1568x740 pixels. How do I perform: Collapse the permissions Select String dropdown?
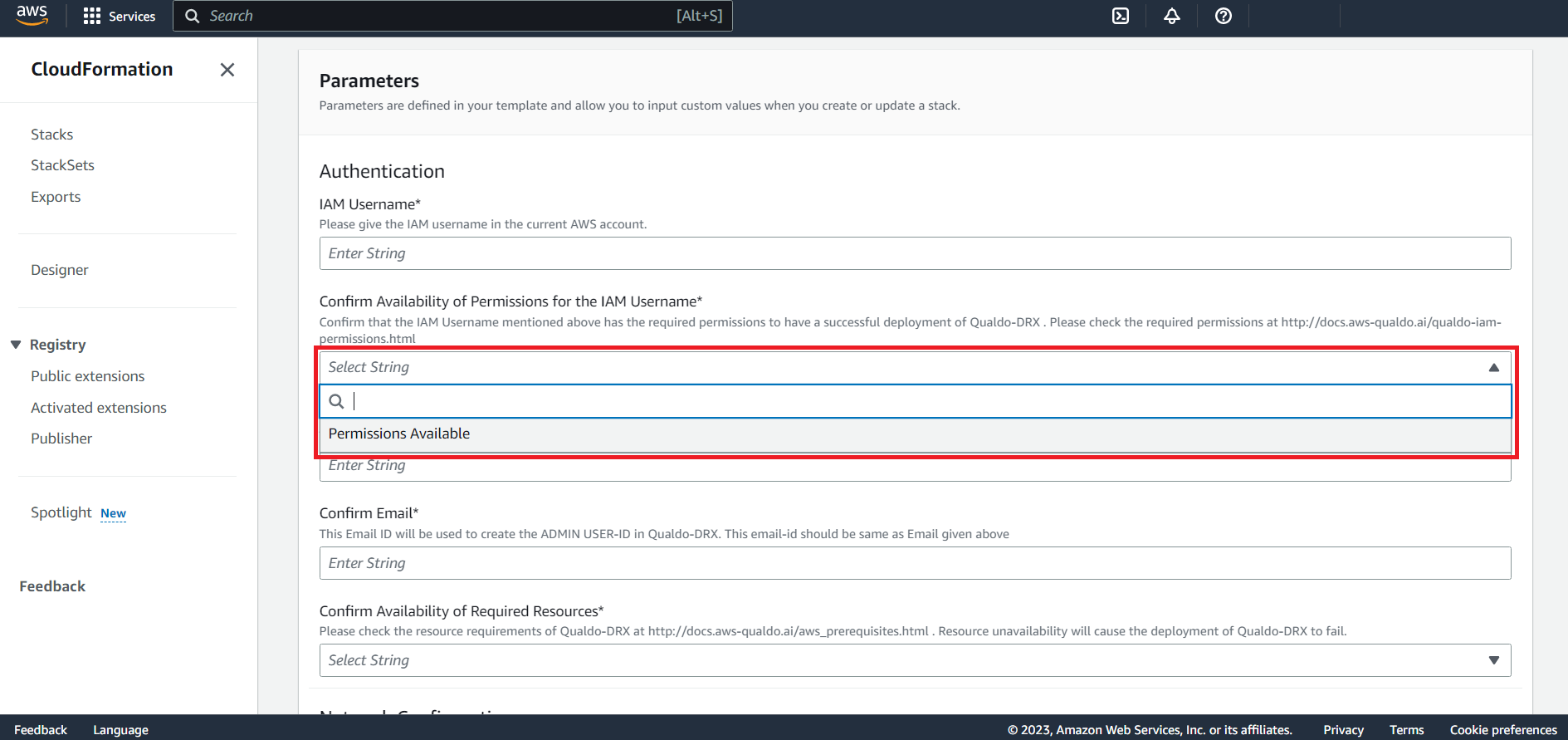[915, 367]
